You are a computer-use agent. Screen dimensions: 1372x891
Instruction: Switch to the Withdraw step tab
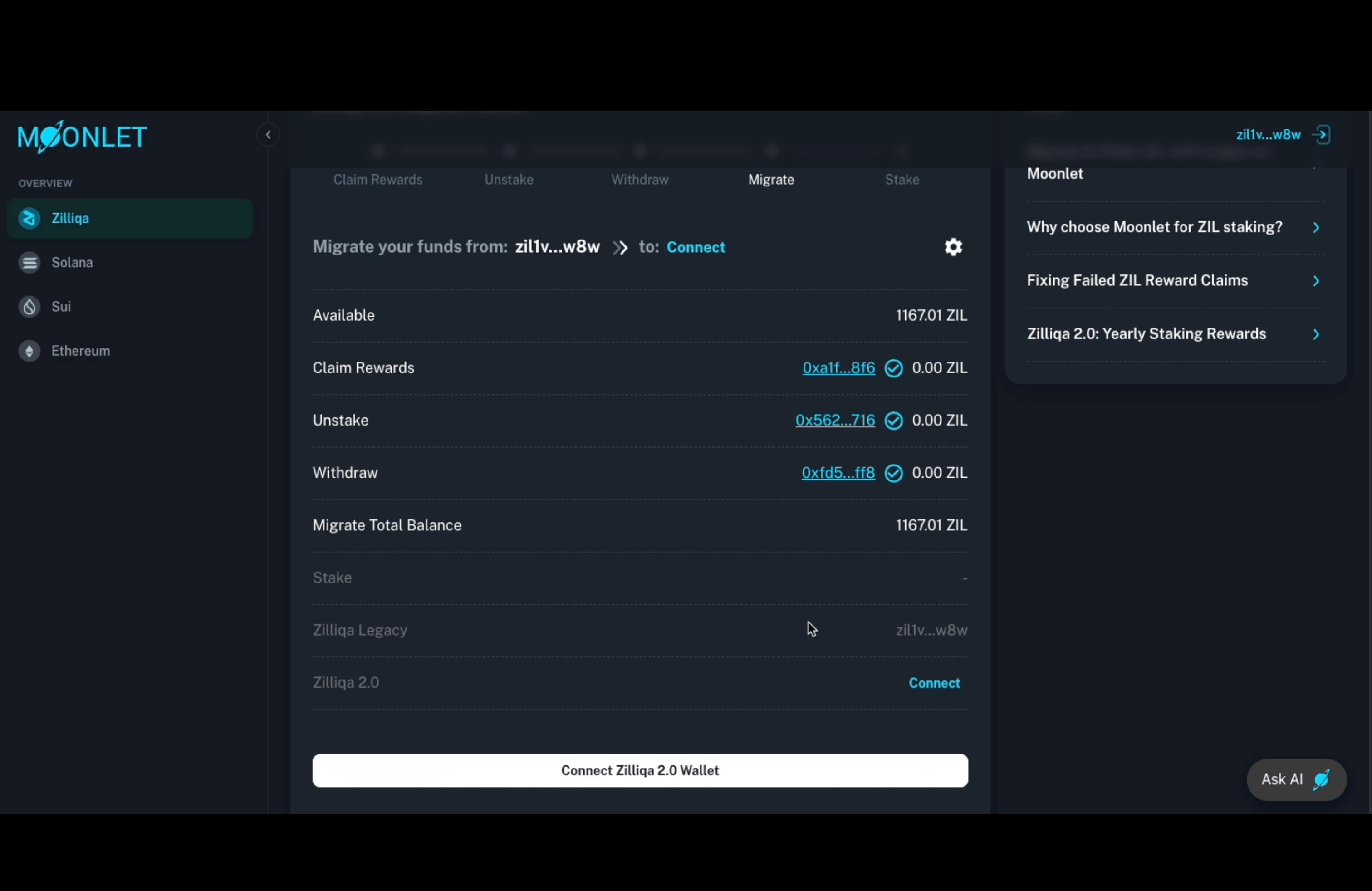click(x=640, y=180)
